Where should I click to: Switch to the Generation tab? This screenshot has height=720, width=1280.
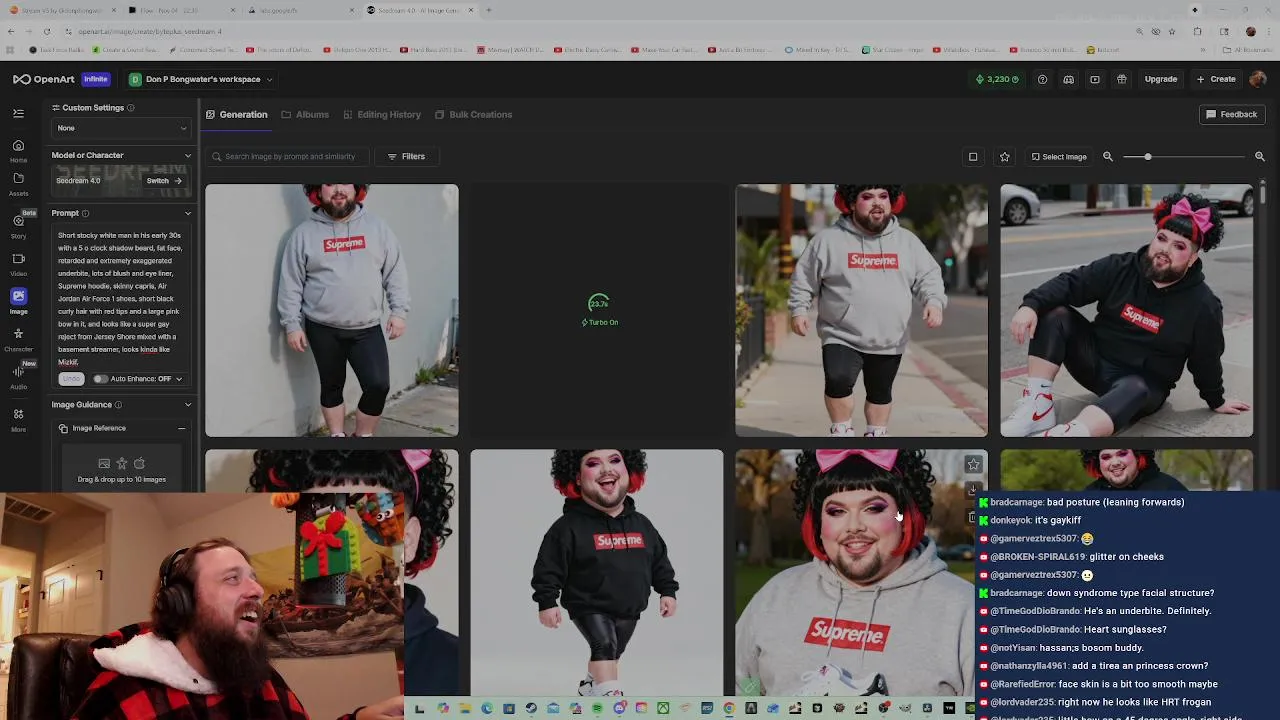237,114
